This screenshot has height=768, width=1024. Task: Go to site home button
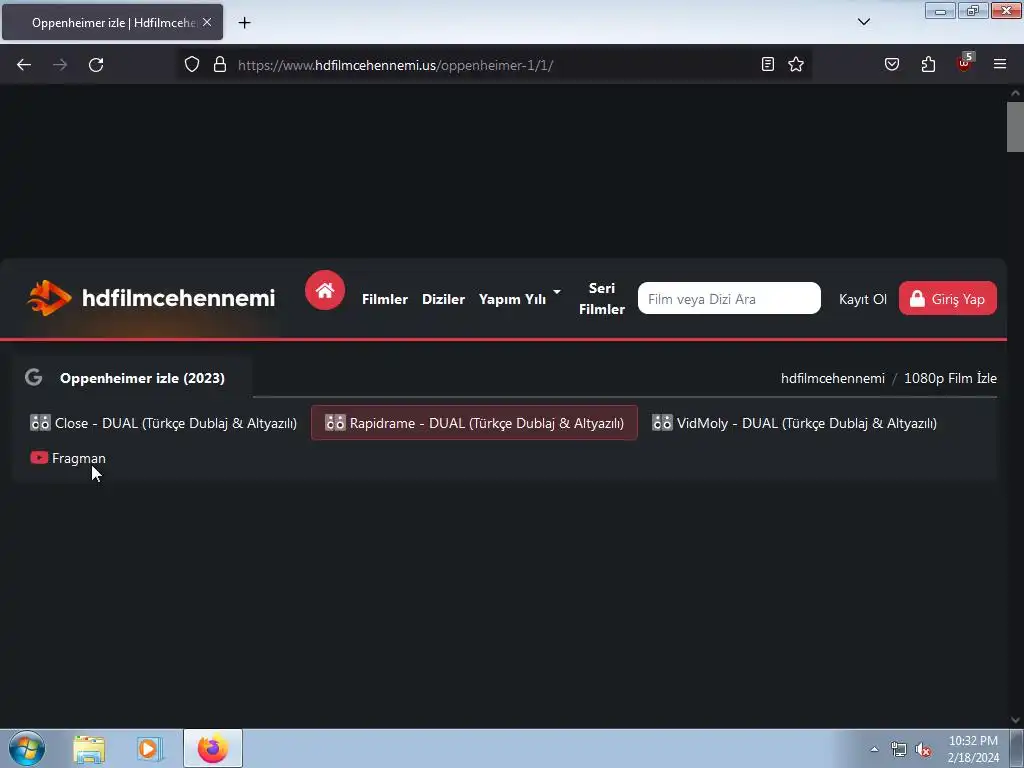tap(325, 290)
